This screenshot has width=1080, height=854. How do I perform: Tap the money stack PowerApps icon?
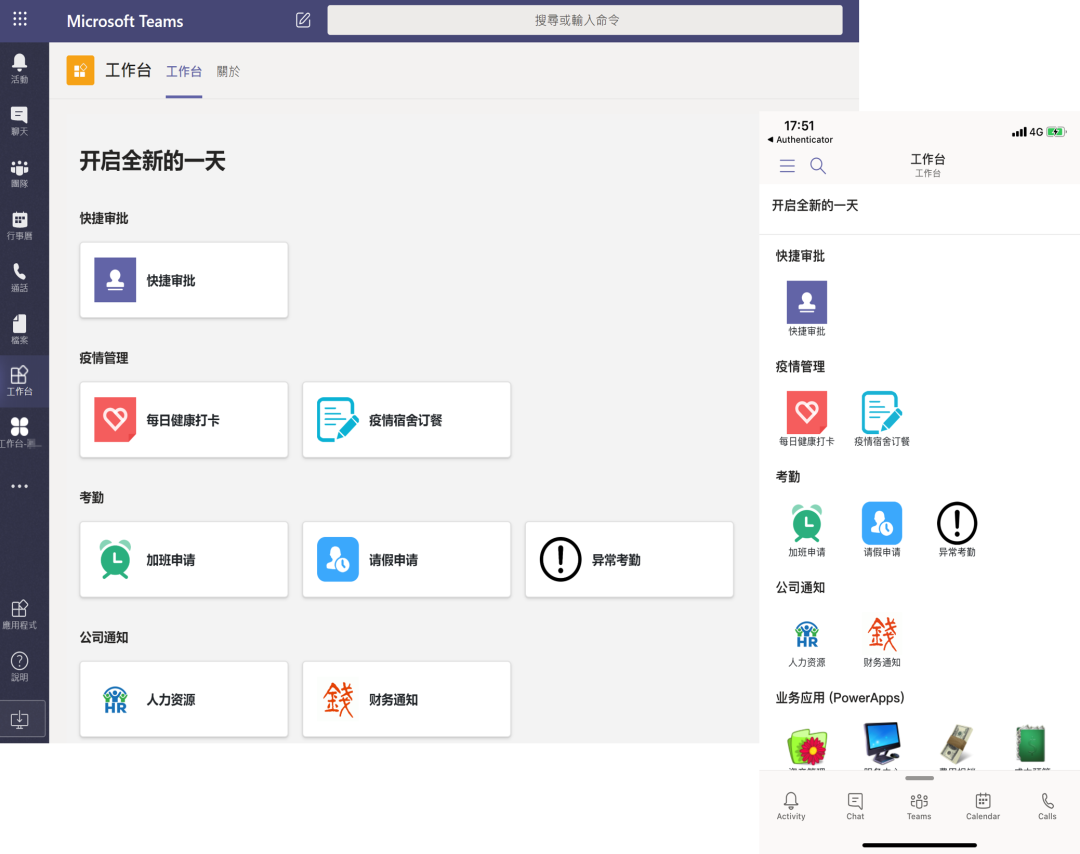[x=957, y=745]
